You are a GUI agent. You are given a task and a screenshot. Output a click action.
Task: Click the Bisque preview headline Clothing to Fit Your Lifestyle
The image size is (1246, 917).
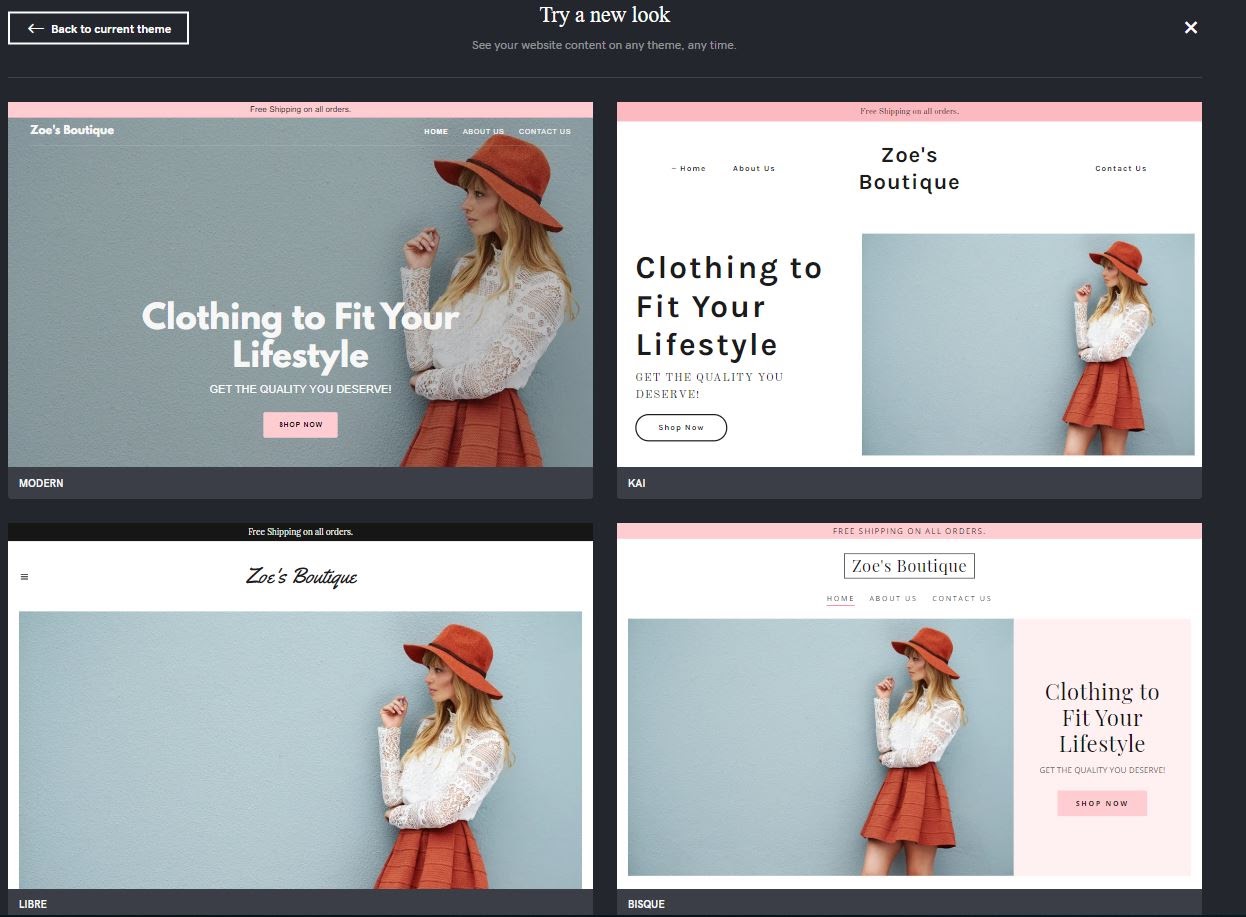click(x=1102, y=718)
